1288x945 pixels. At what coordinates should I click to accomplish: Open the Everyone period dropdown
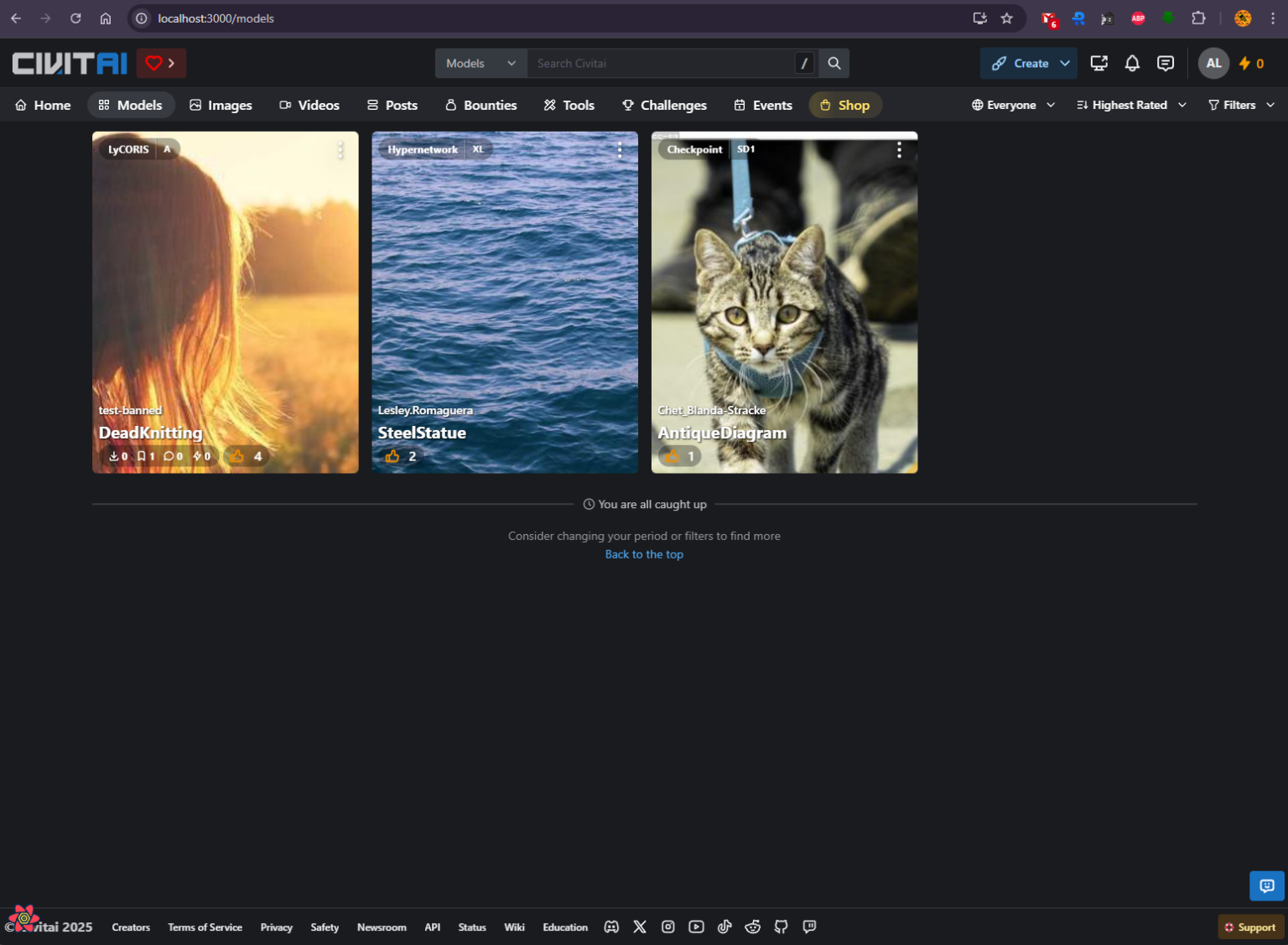click(x=1013, y=105)
